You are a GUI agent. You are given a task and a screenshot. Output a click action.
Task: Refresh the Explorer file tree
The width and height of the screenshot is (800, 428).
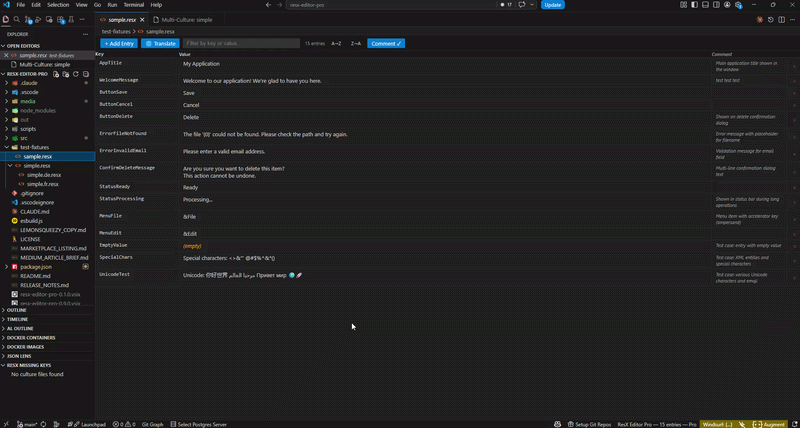click(x=76, y=74)
